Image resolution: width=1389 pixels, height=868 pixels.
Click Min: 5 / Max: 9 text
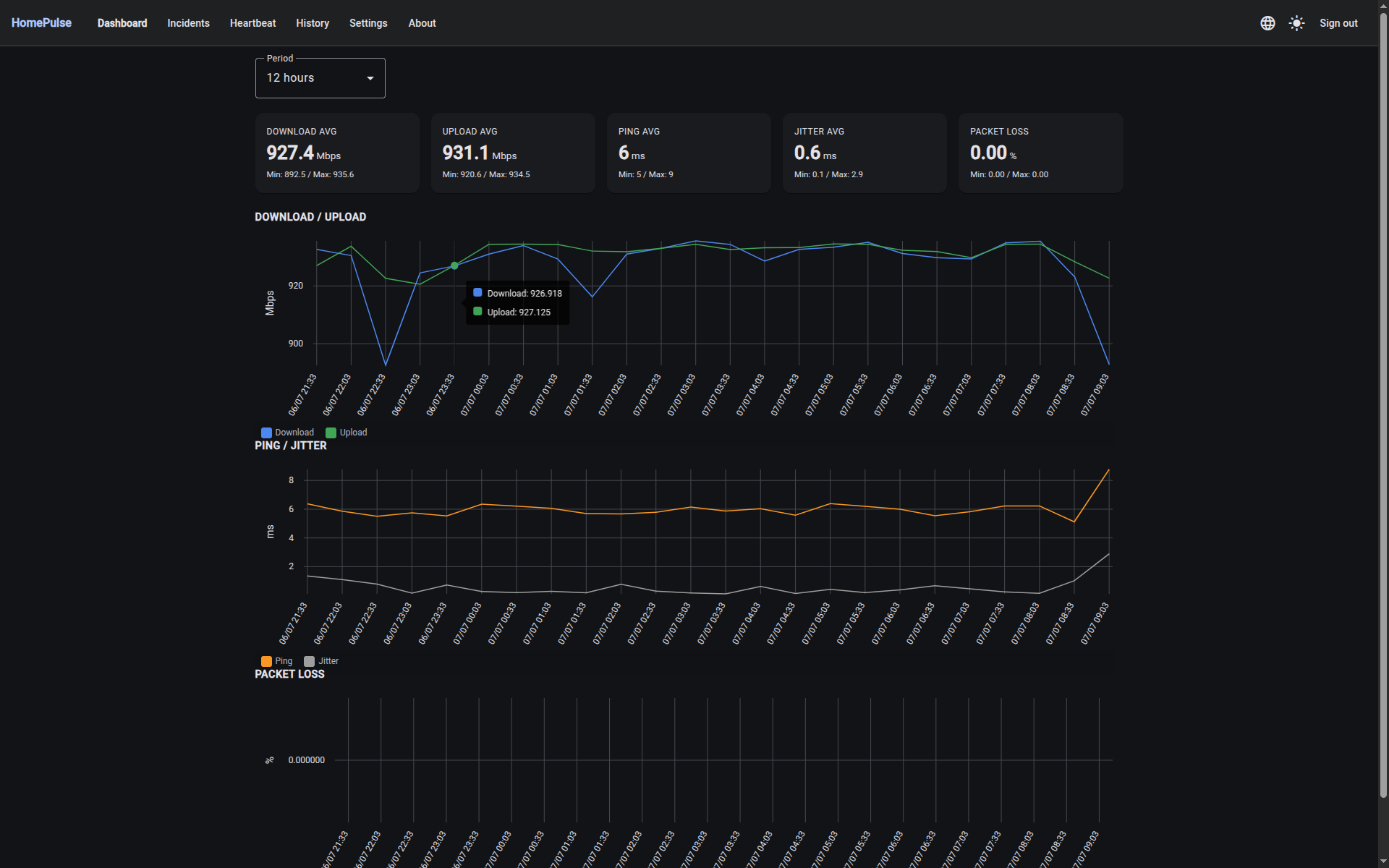click(645, 174)
